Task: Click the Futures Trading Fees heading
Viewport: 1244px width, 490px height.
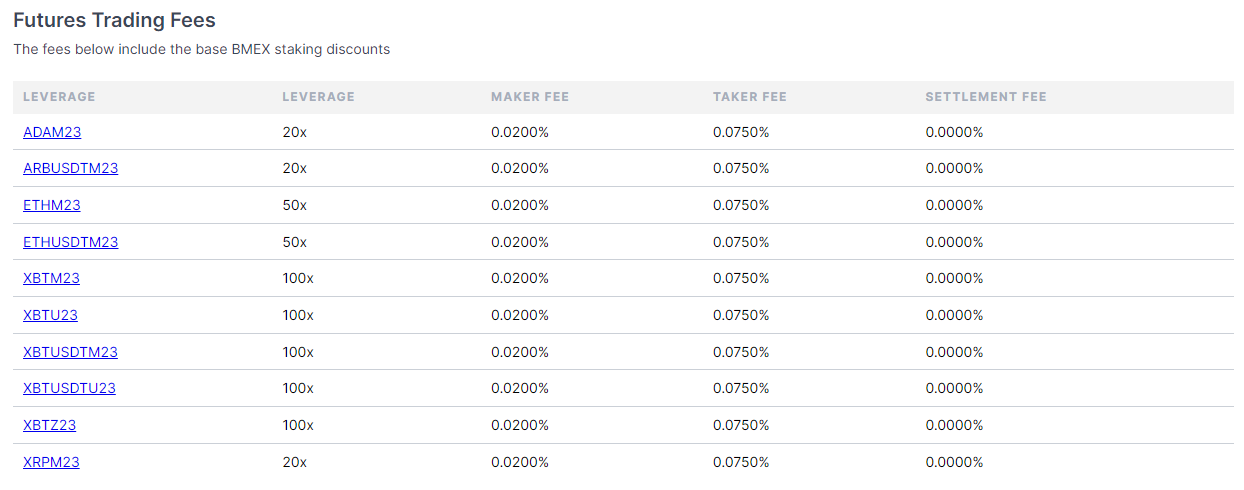Action: (x=114, y=19)
